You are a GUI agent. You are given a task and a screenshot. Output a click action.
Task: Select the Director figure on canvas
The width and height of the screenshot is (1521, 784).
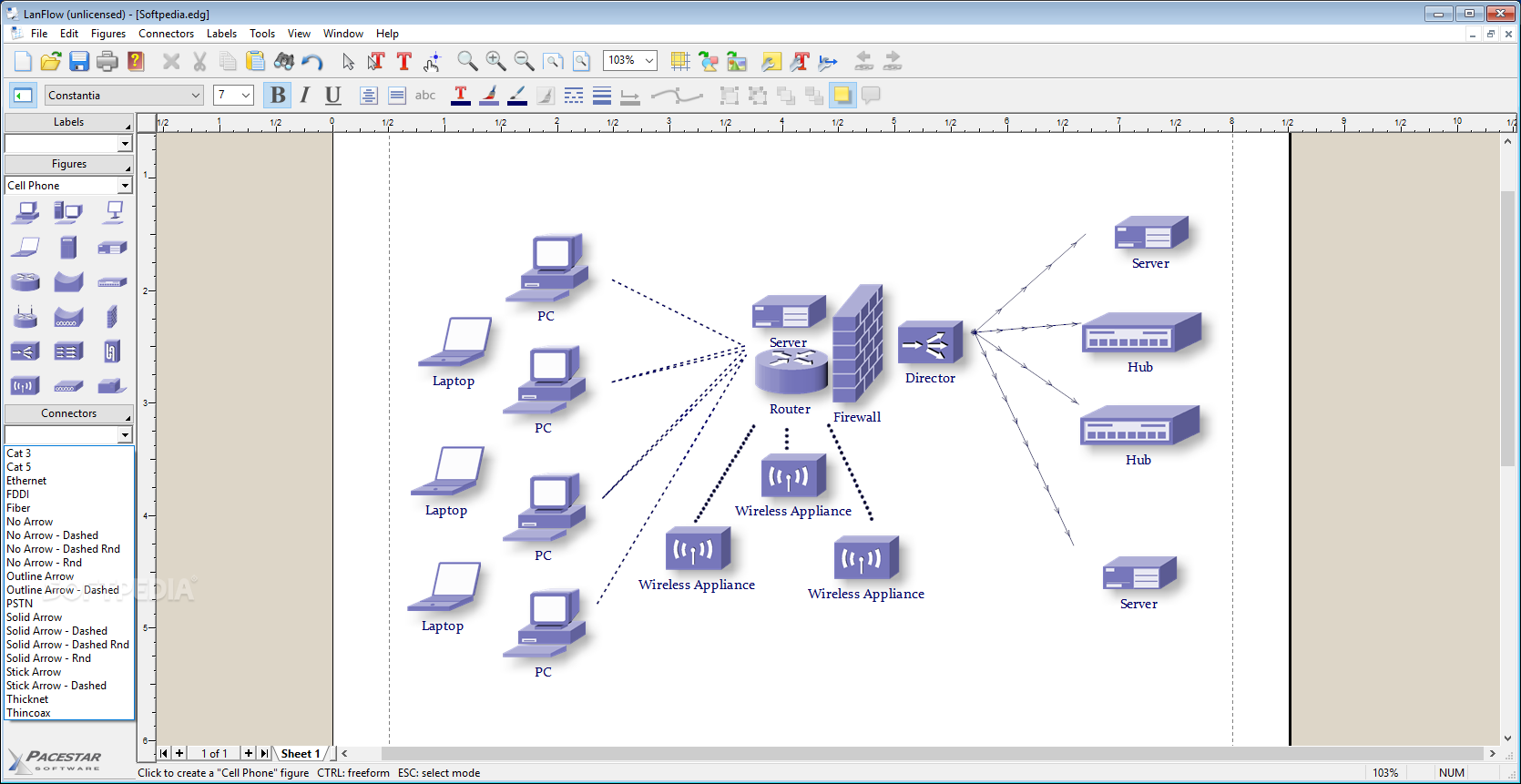click(930, 343)
